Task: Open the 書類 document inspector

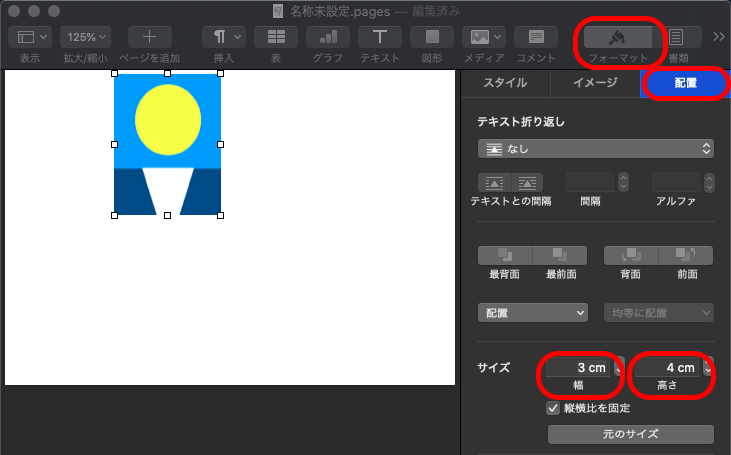Action: tap(676, 37)
